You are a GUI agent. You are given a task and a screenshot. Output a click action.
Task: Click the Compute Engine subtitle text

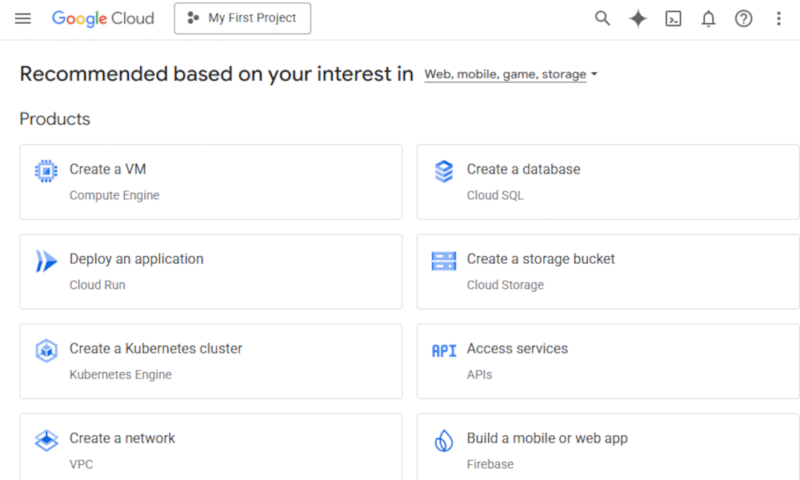point(114,195)
